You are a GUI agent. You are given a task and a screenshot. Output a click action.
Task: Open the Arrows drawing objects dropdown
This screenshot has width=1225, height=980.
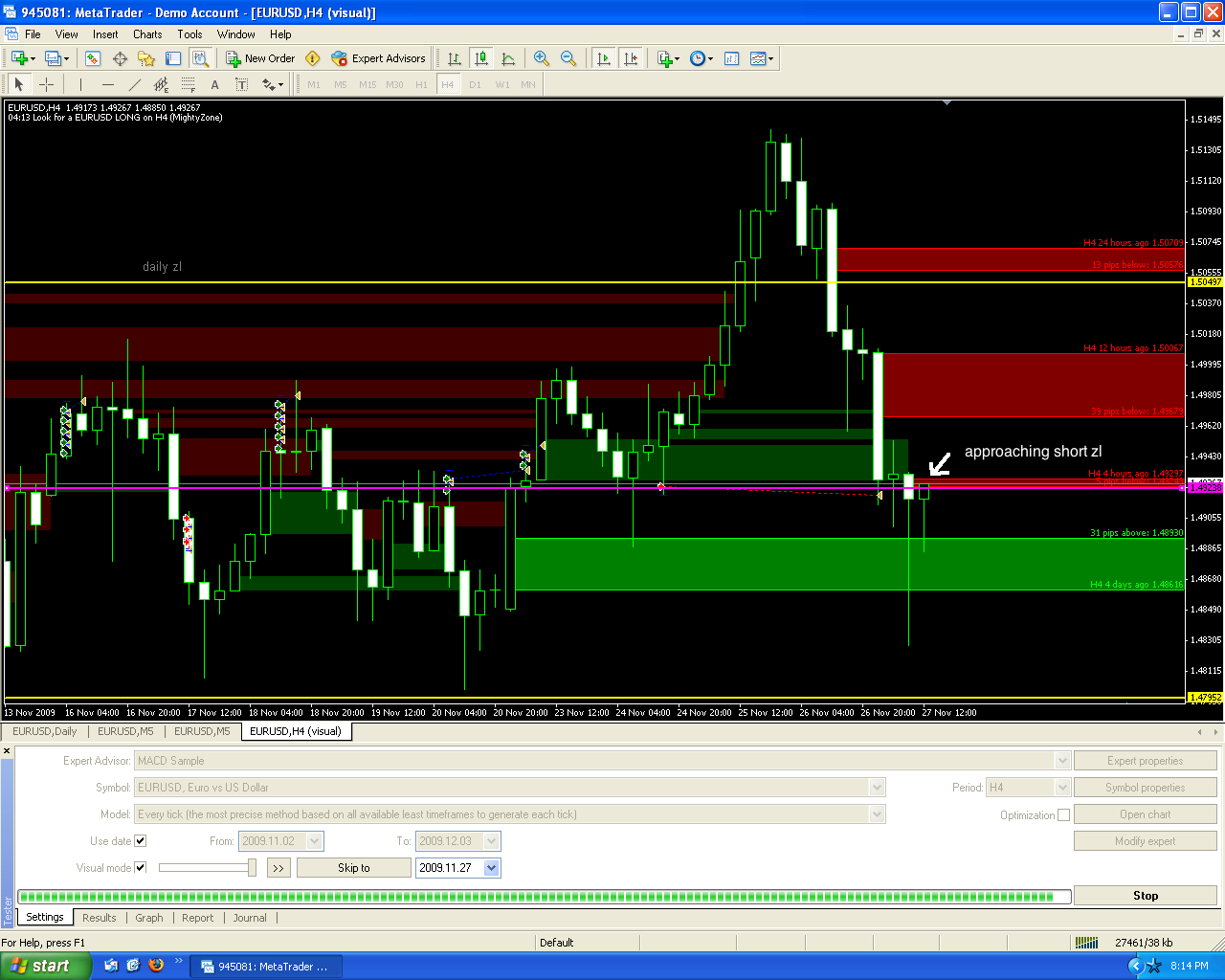(x=273, y=84)
